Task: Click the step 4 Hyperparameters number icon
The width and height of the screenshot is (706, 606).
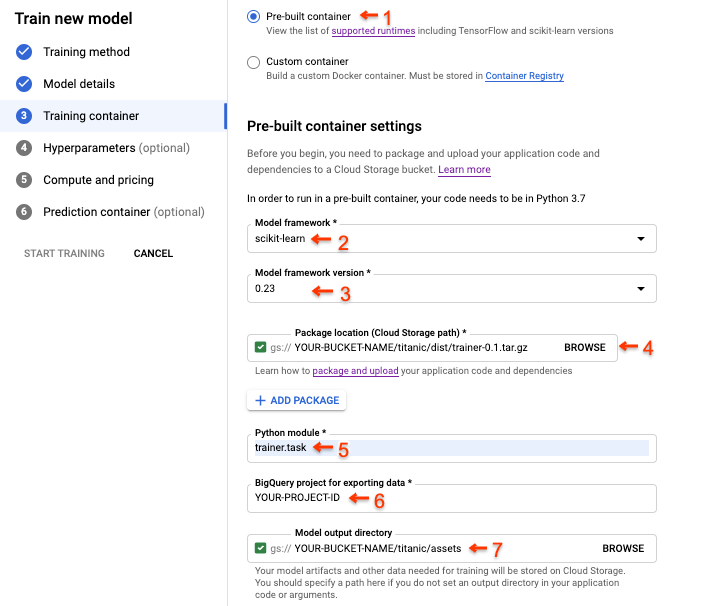Action: [x=24, y=148]
